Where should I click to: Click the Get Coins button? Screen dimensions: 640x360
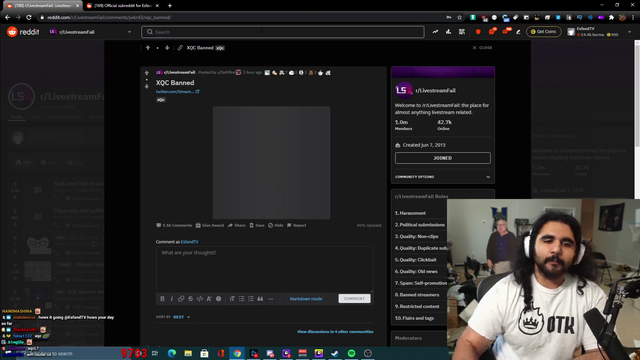(544, 31)
